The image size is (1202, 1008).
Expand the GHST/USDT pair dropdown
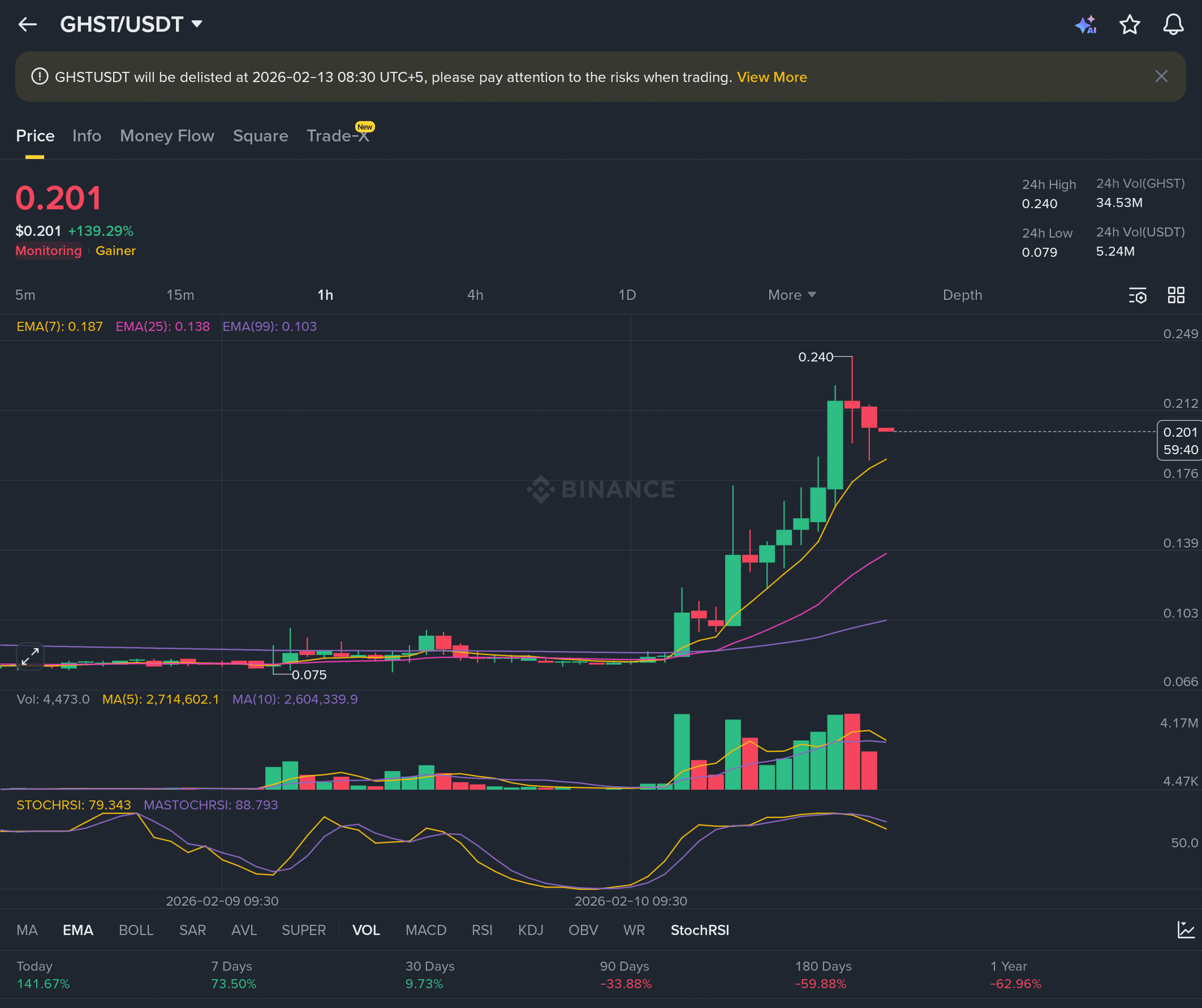(196, 24)
